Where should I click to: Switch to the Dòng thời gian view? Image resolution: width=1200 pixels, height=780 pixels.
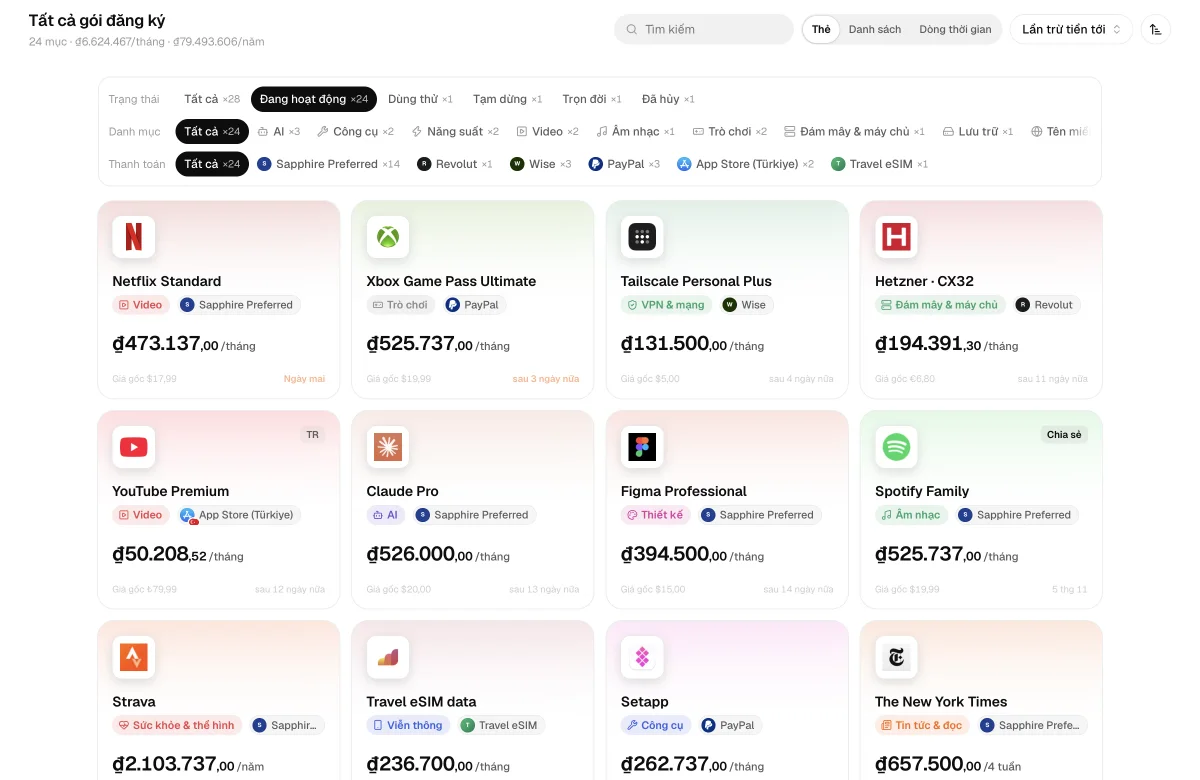[x=955, y=29]
